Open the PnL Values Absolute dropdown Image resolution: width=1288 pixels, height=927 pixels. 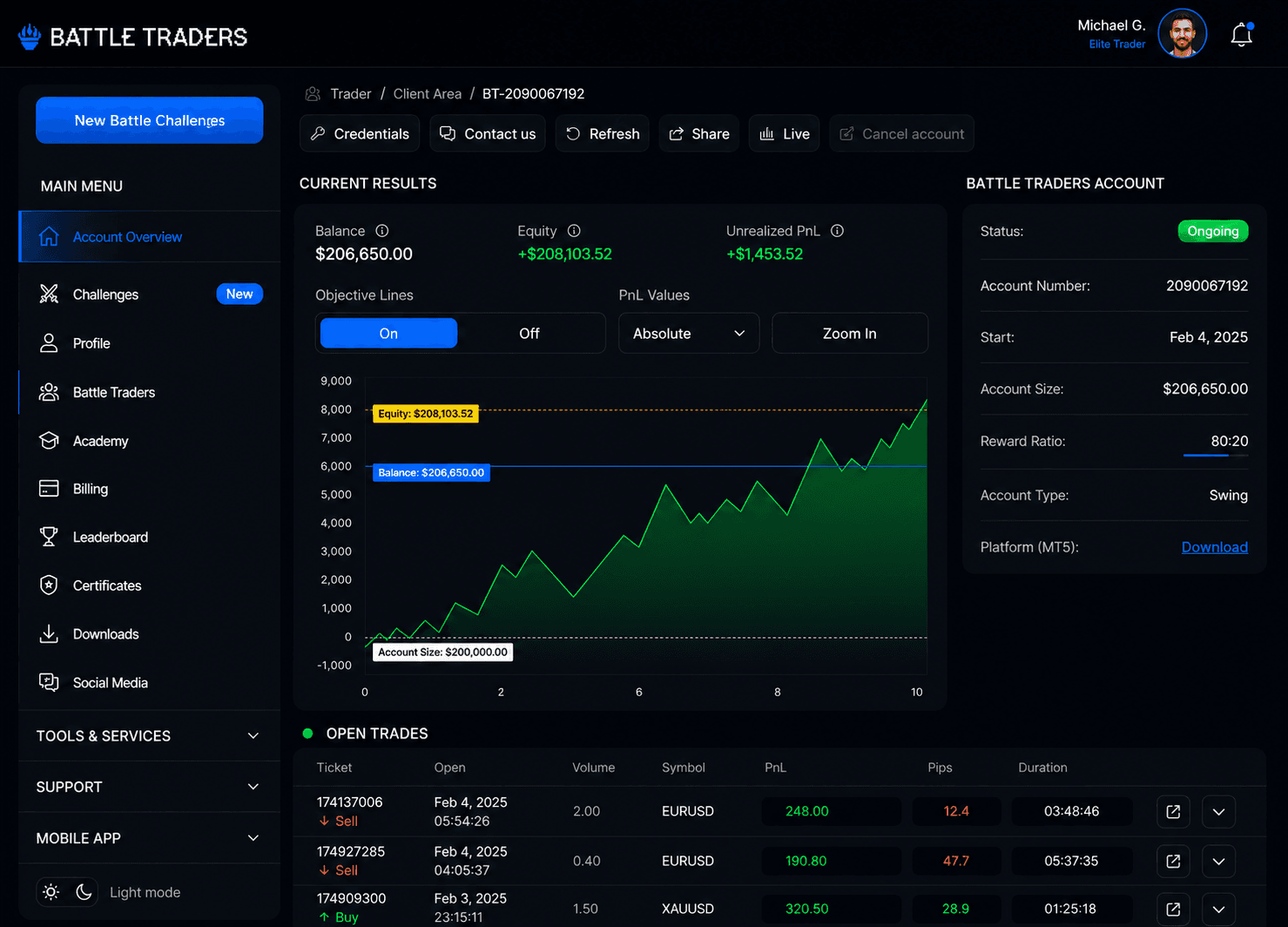(689, 334)
